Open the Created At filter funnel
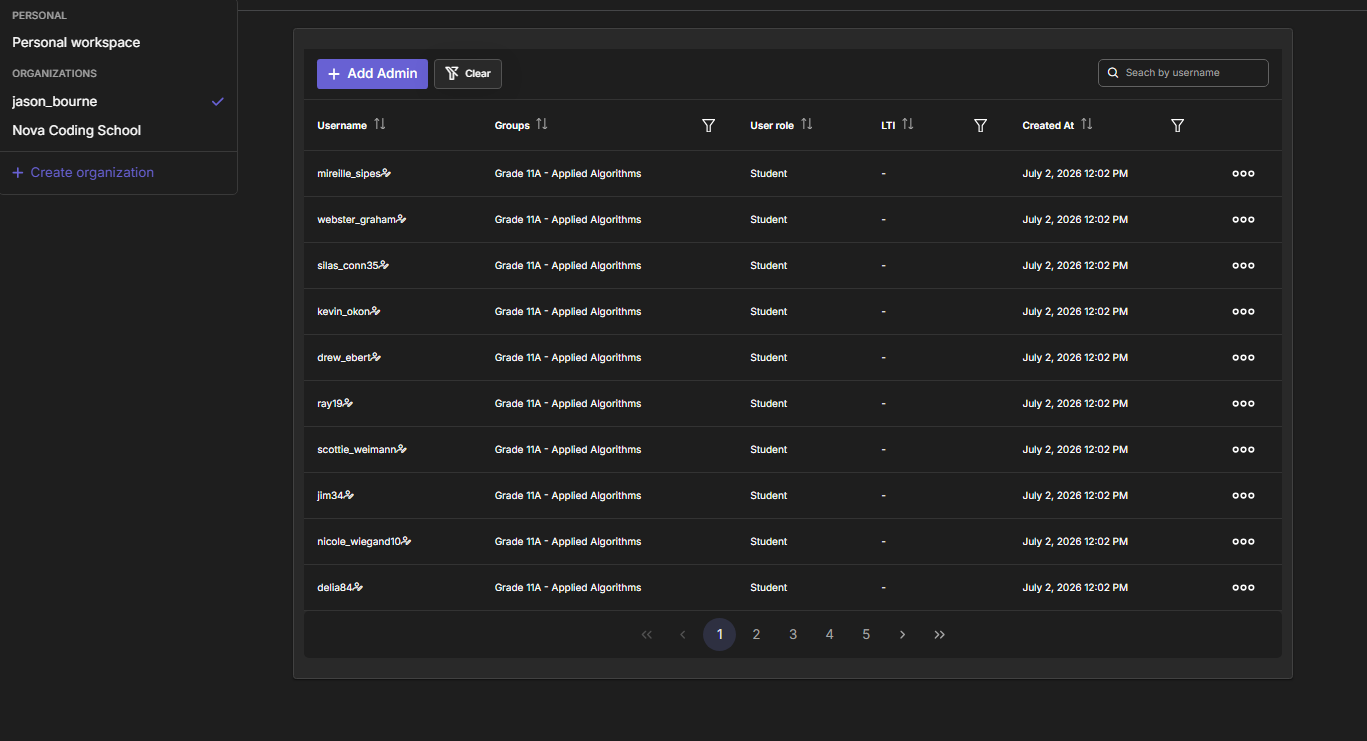Viewport: 1367px width, 741px height. (1178, 125)
